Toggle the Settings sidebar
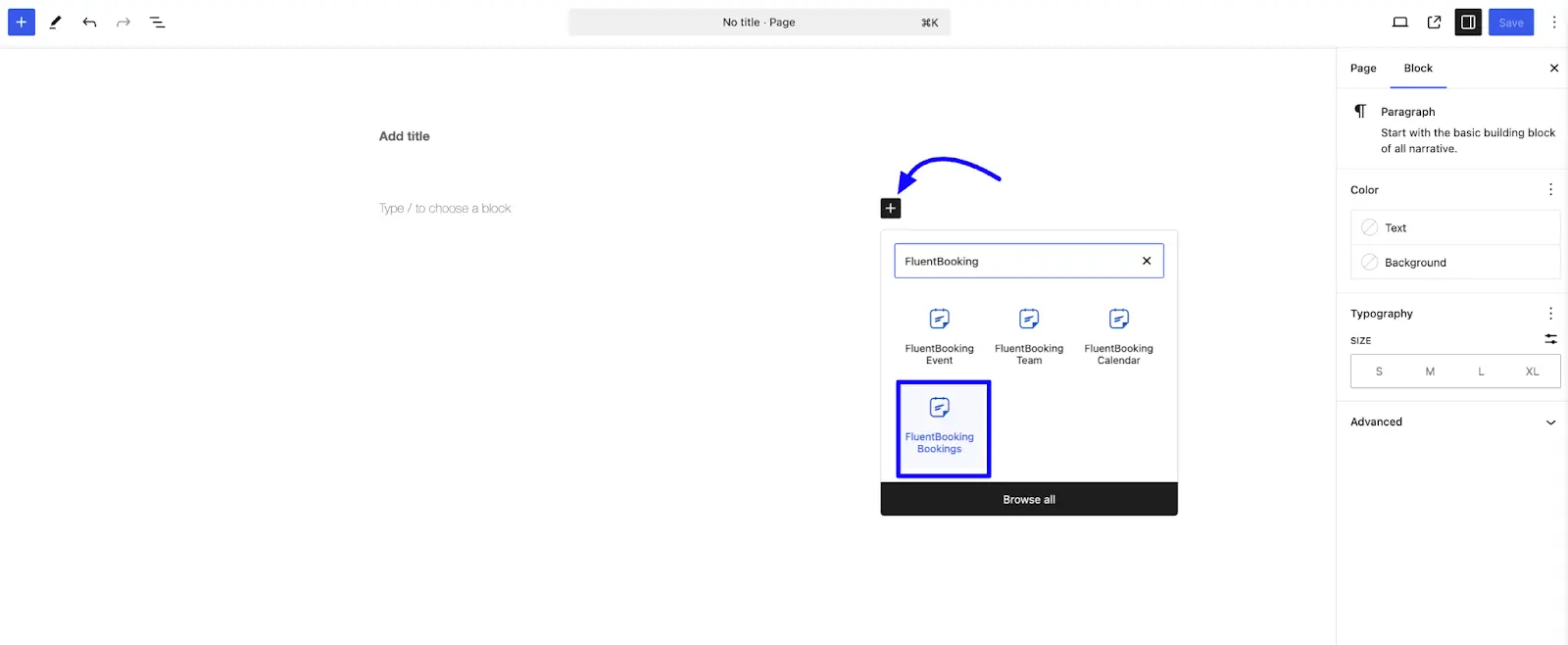Screen dimensions: 1568x645 pos(1468,22)
